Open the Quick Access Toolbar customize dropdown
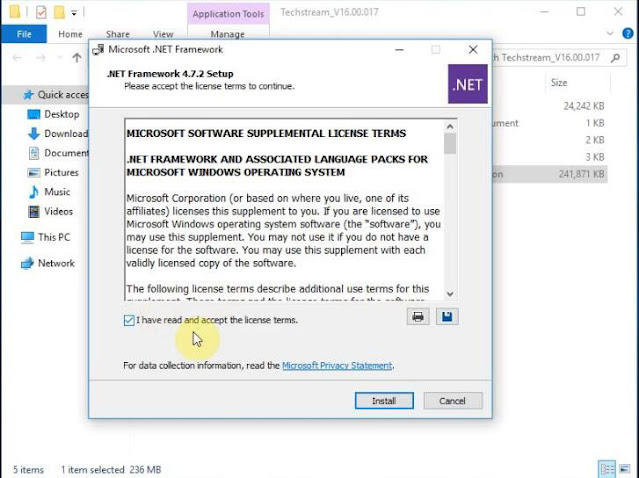 tap(74, 13)
